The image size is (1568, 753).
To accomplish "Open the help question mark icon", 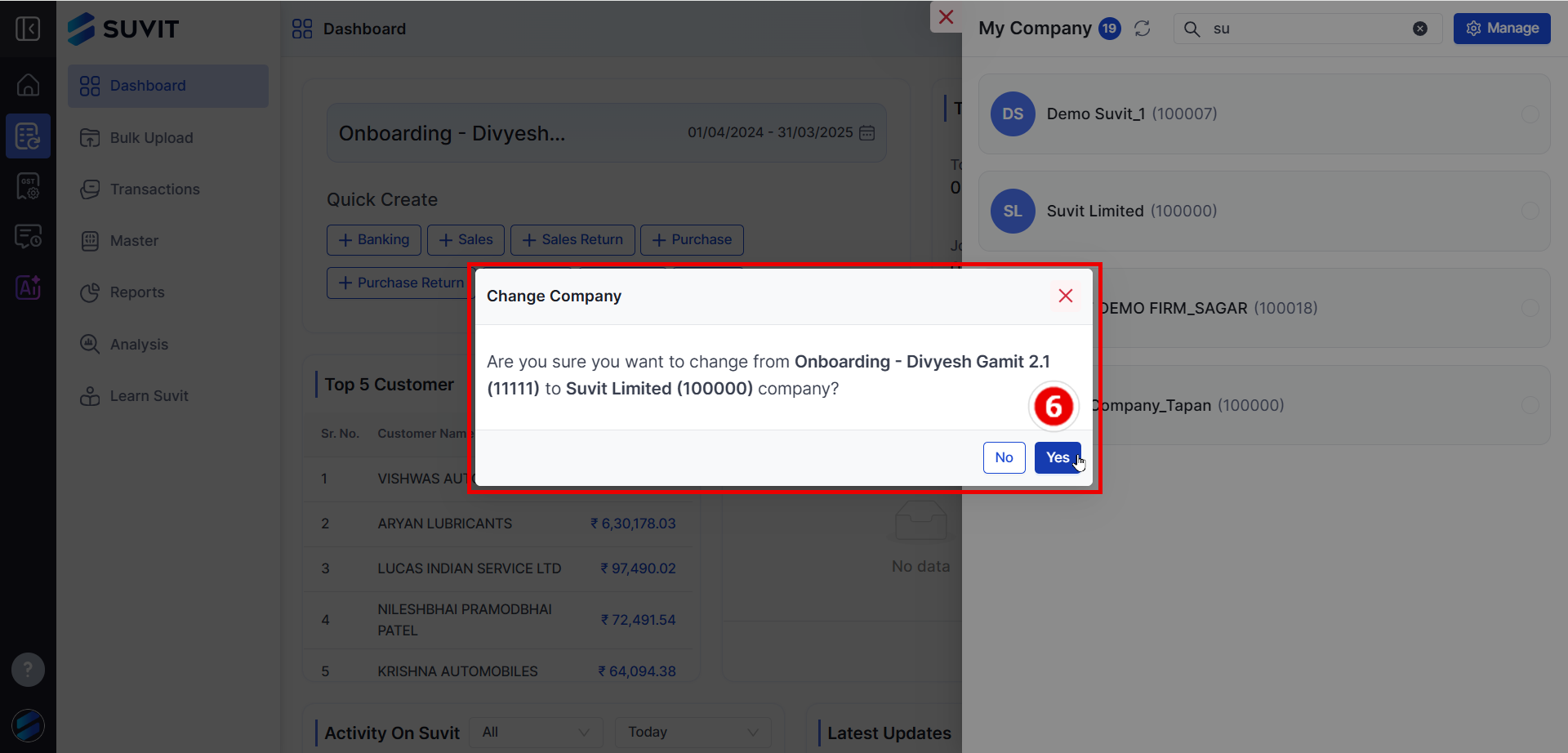I will pyautogui.click(x=28, y=670).
